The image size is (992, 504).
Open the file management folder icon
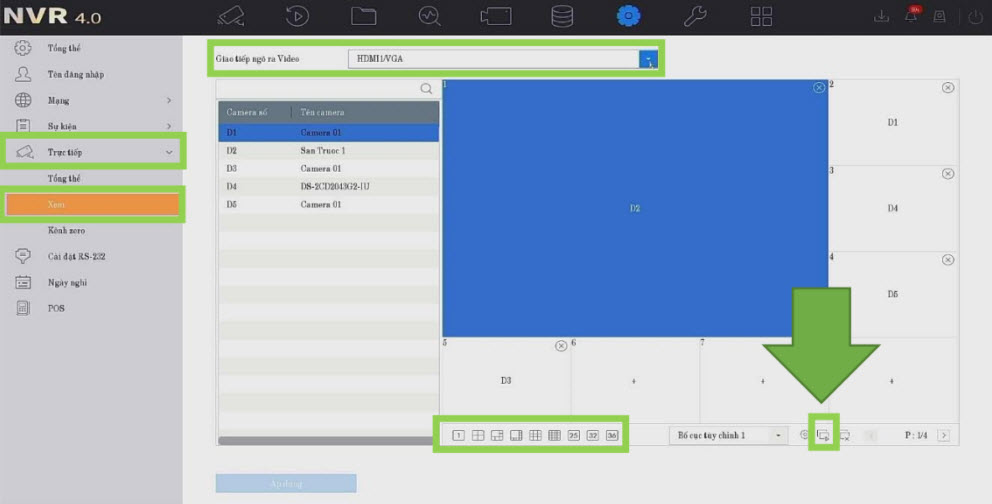point(364,16)
